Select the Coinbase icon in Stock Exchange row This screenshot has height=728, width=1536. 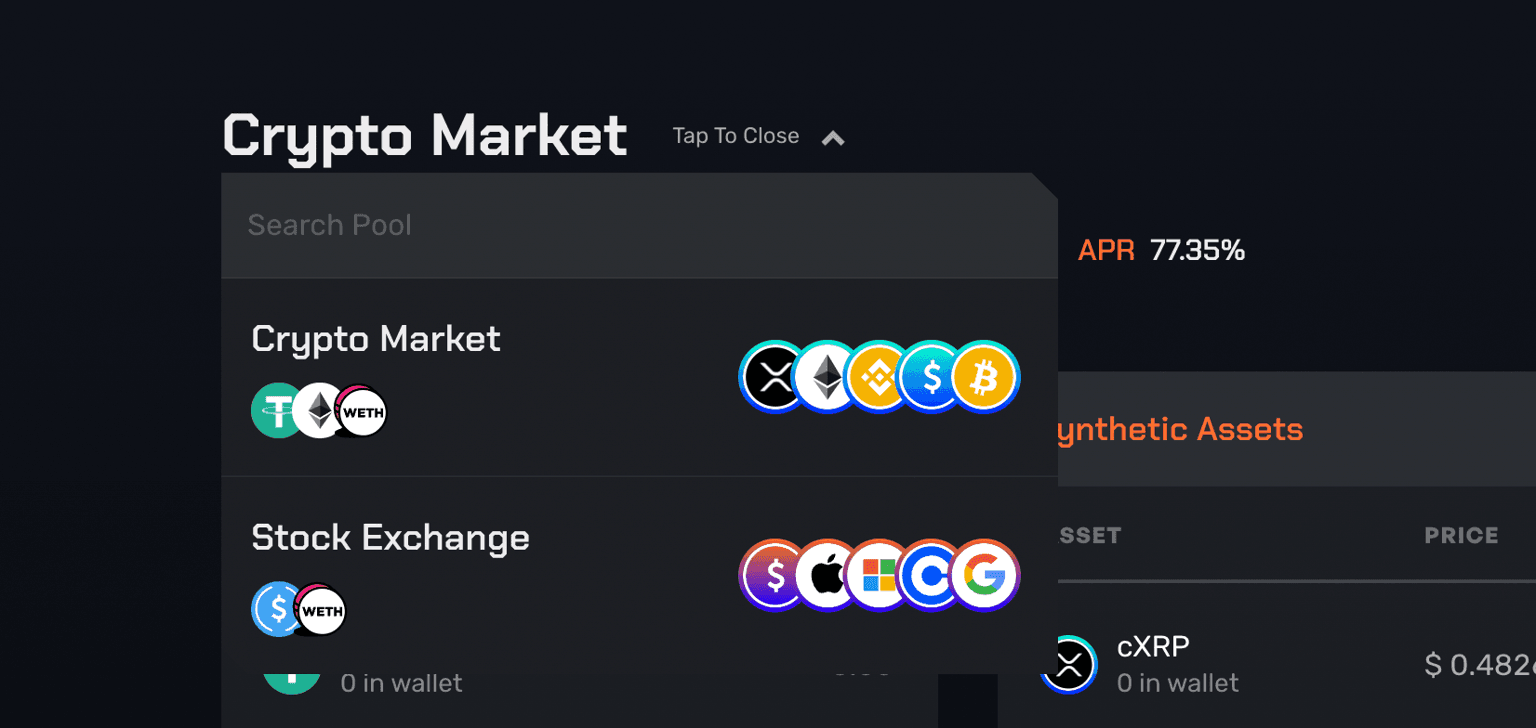click(x=931, y=575)
